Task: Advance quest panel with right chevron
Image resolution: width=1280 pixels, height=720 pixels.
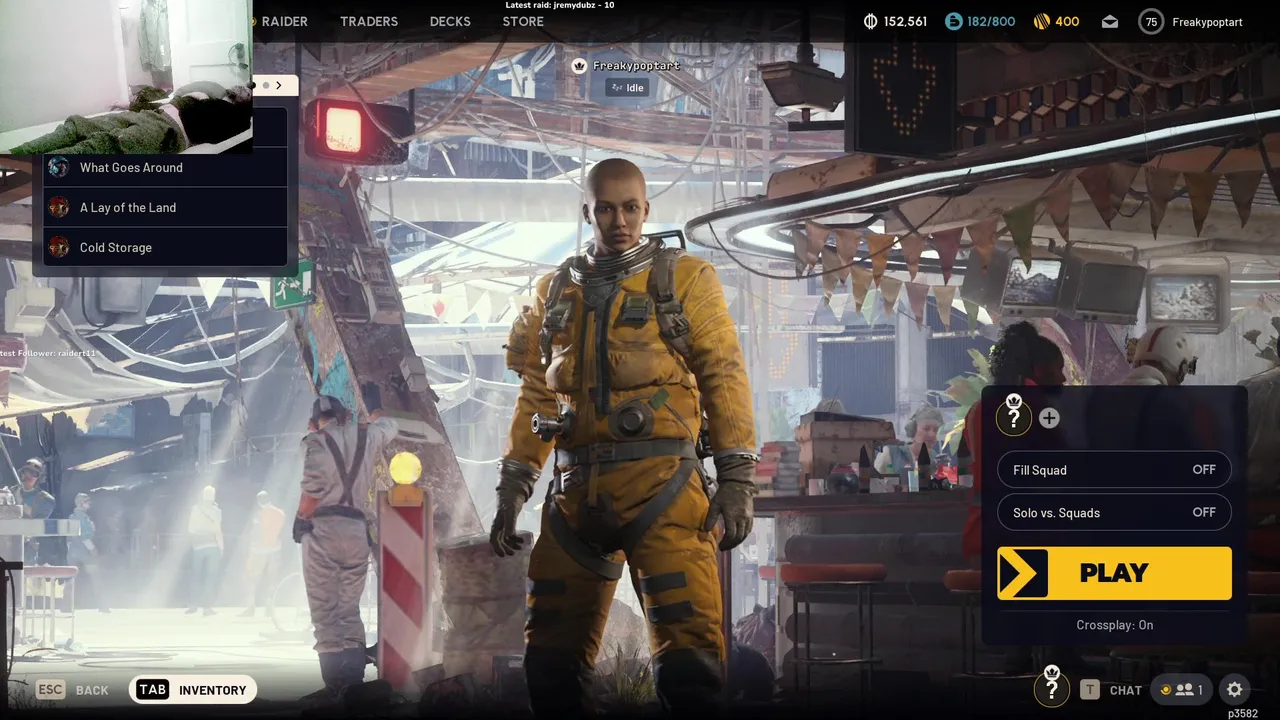Action: click(x=279, y=85)
